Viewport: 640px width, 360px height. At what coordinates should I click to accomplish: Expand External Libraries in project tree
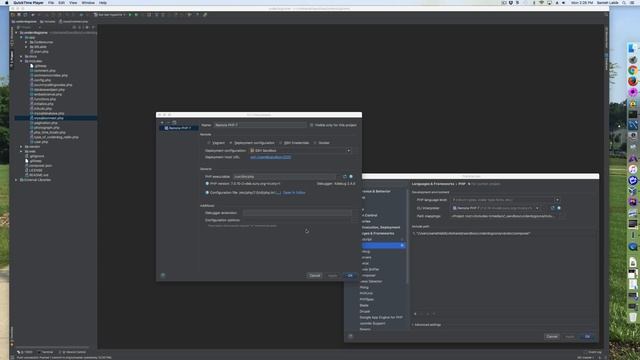(x=17, y=180)
